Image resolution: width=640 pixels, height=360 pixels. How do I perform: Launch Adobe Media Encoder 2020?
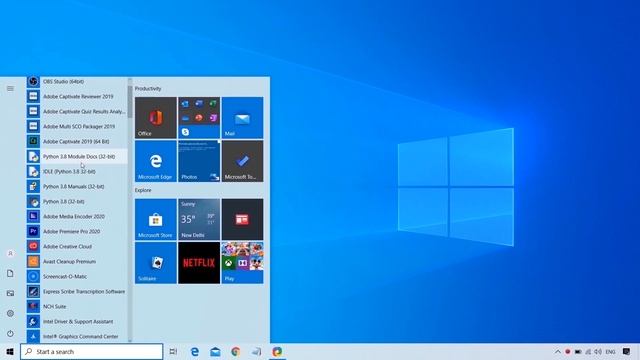point(77,216)
